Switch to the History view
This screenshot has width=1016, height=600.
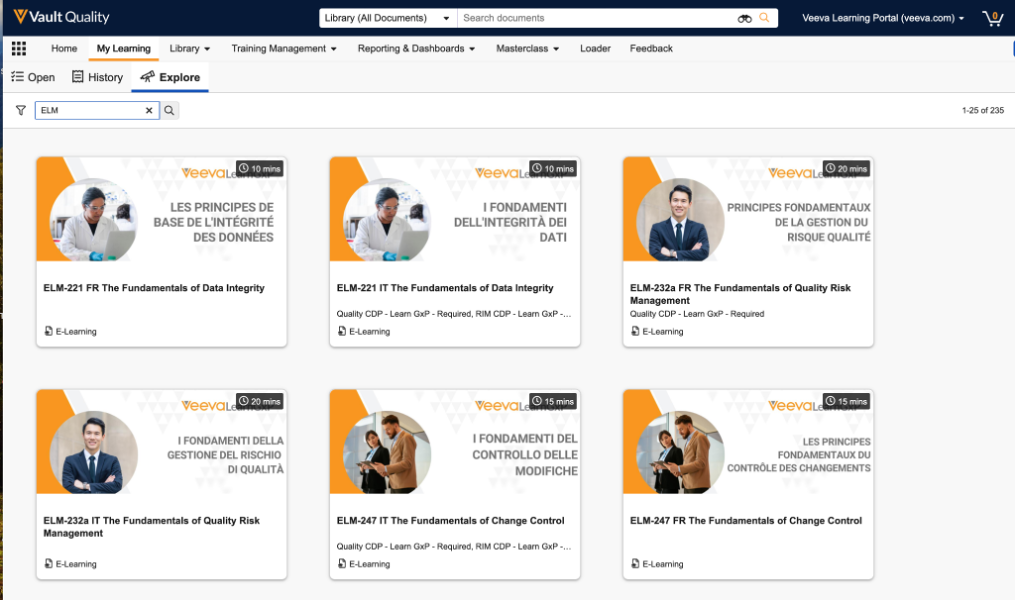tap(97, 77)
